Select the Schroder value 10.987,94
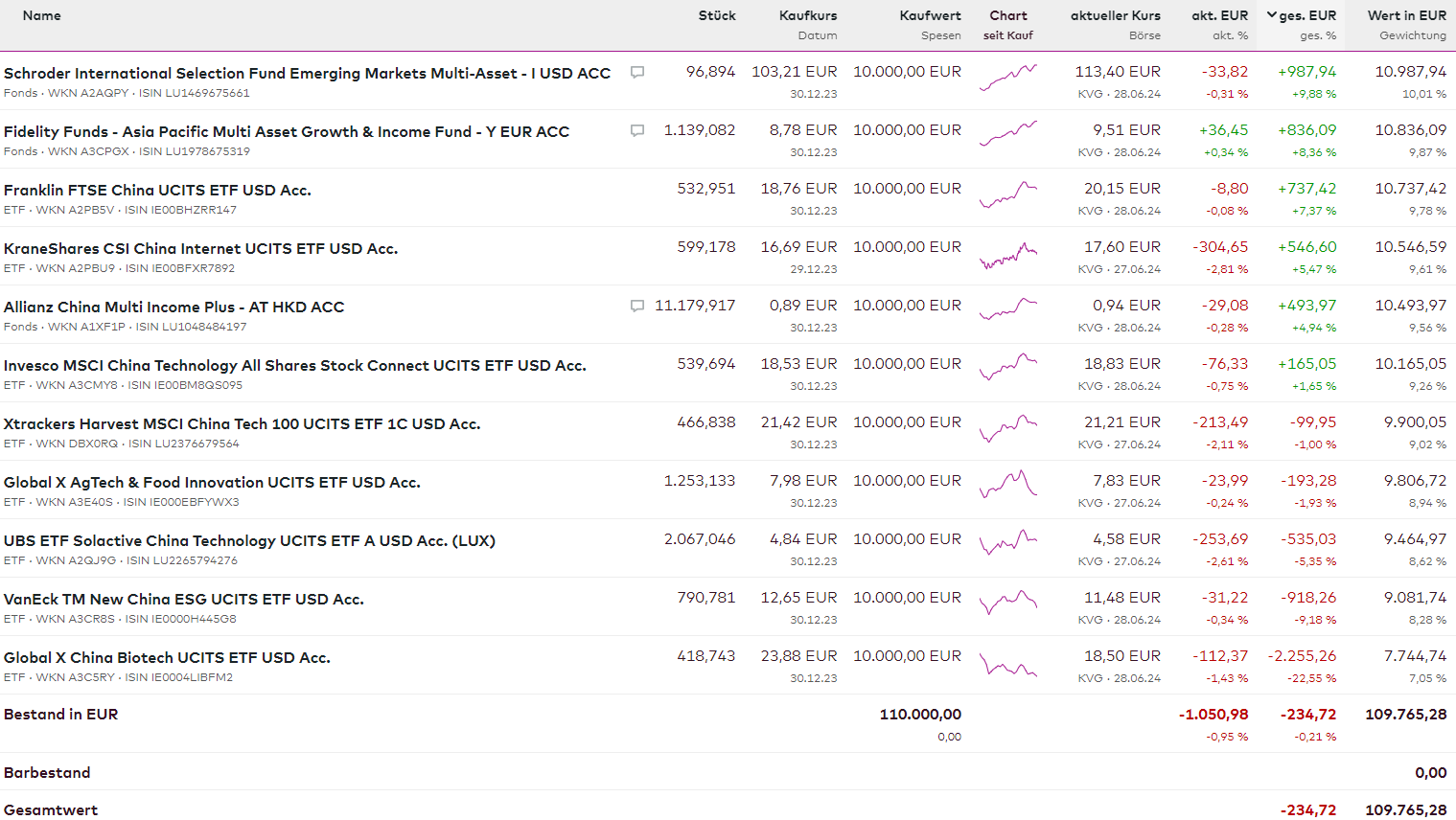The width and height of the screenshot is (1456, 820). pyautogui.click(x=1411, y=72)
